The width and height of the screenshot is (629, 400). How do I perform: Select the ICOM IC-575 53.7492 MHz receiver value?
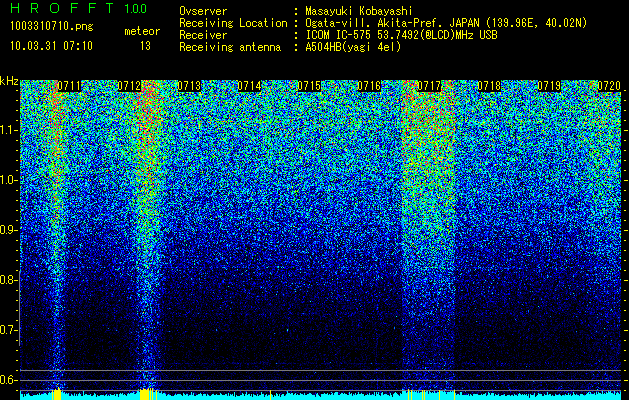pyautogui.click(x=401, y=35)
